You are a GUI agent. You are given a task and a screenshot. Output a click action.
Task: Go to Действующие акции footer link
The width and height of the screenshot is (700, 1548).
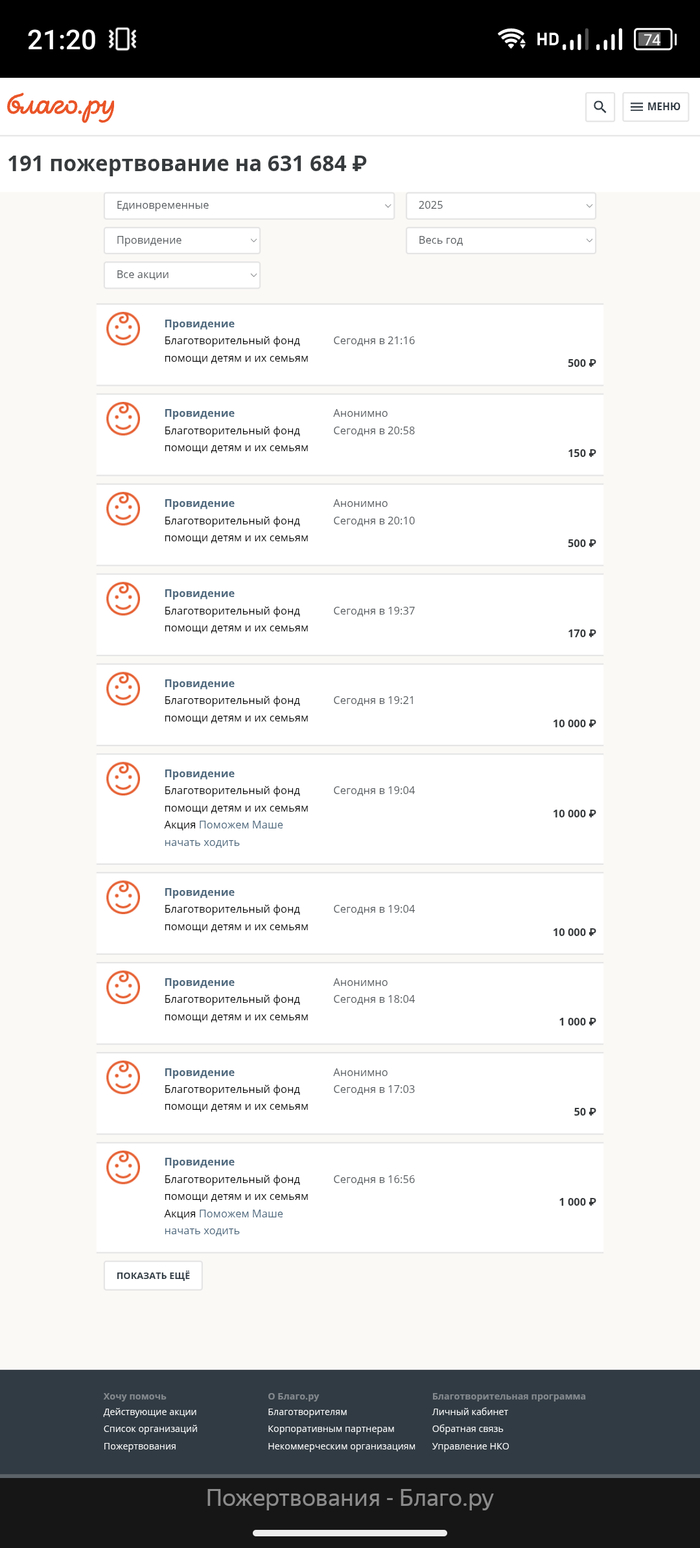[150, 1412]
